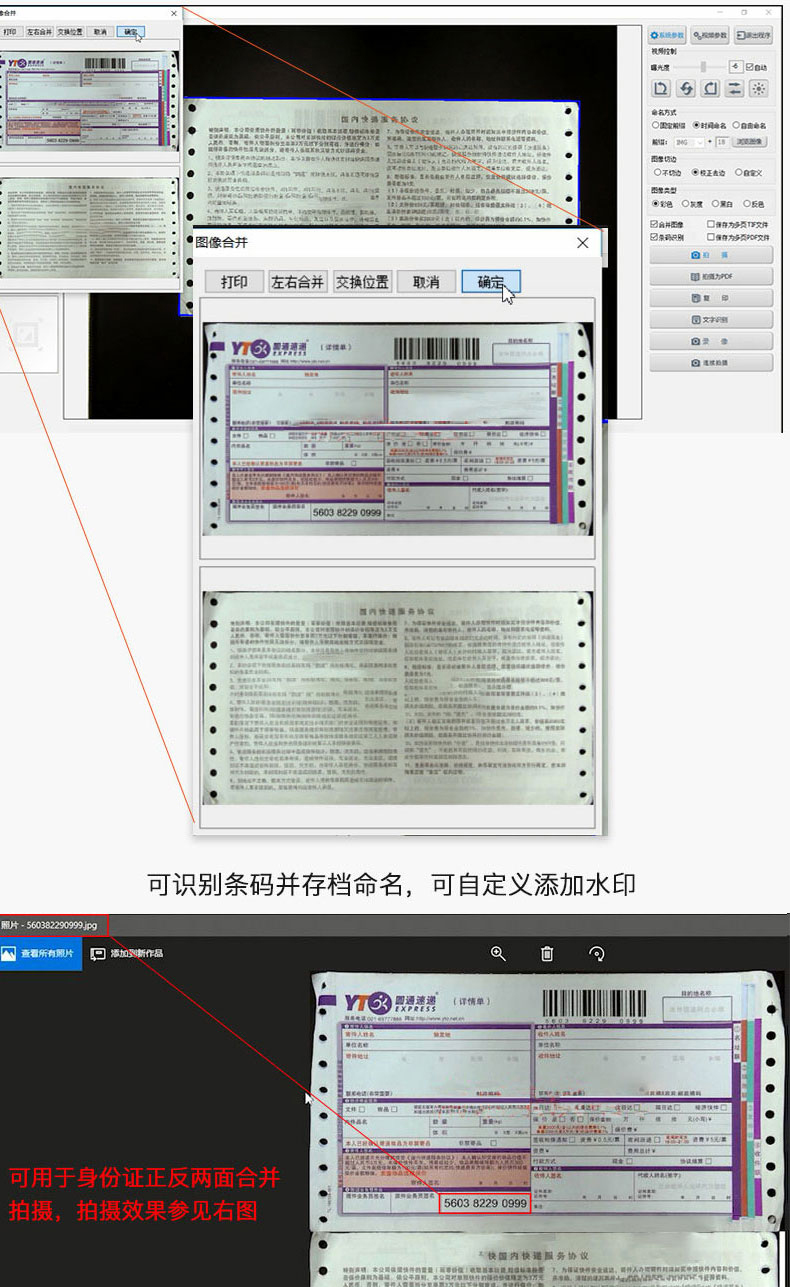The height and width of the screenshot is (1287, 790).
Task: Maximize the scanner application window
Action: pos(744,12)
